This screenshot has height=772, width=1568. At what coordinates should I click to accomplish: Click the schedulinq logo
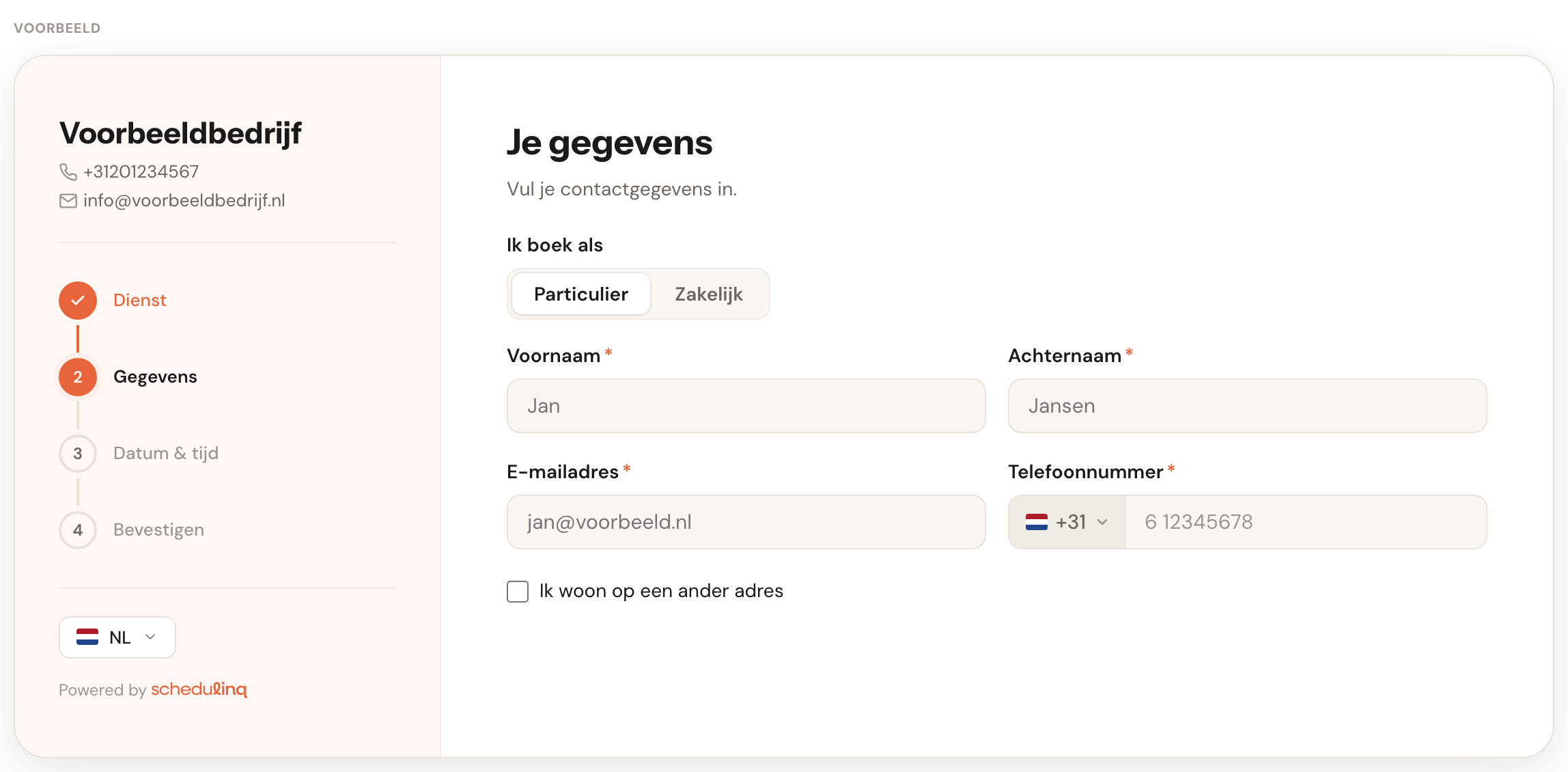click(x=199, y=689)
